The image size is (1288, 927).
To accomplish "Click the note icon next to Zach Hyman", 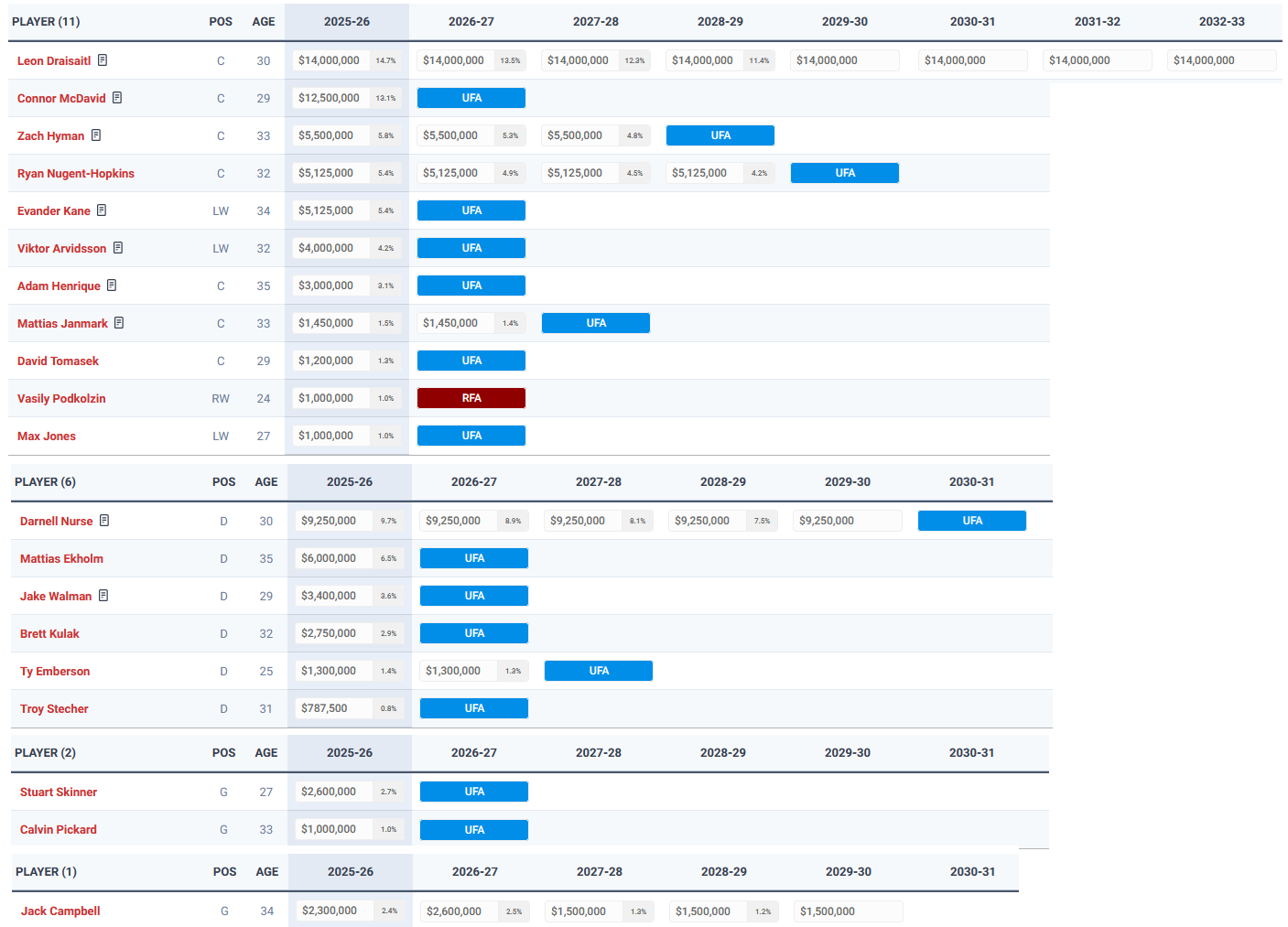I will point(96,135).
